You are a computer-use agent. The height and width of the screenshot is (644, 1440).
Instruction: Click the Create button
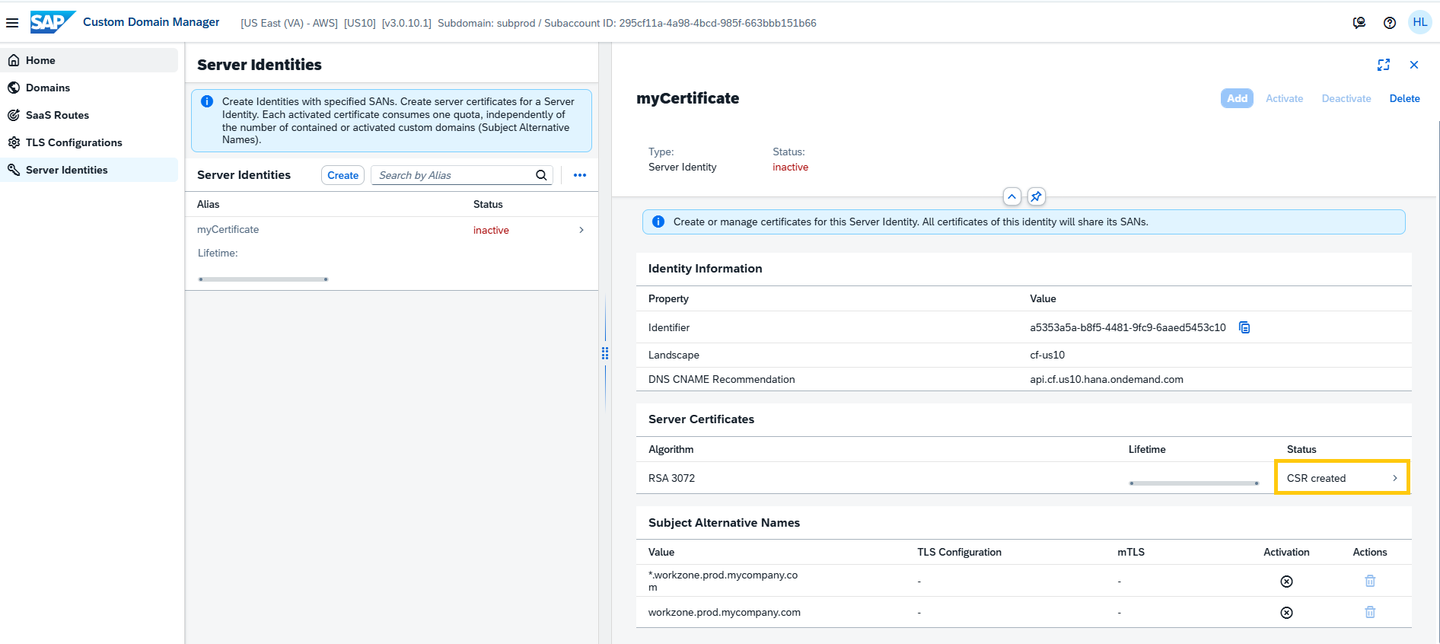[343, 175]
